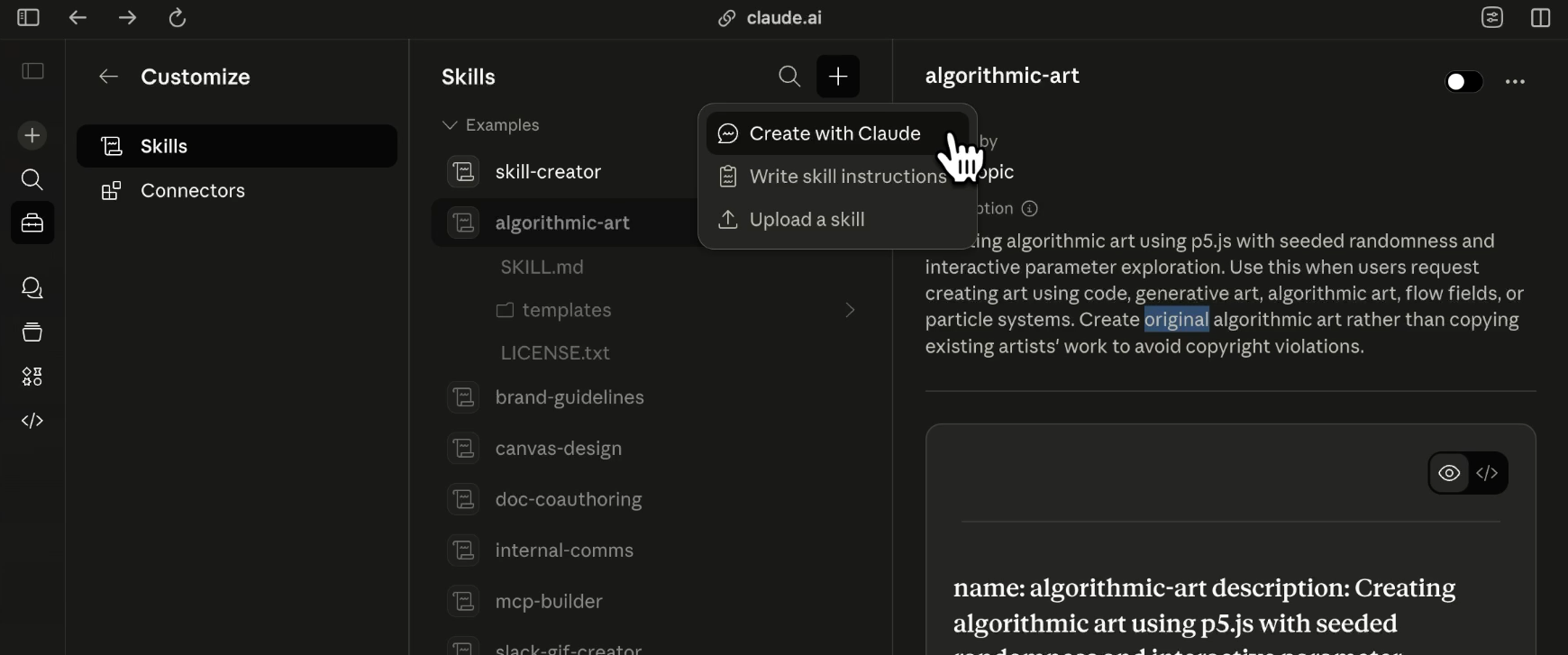Click the internal-comms skill icon
Viewport: 1568px width, 655px height.
coord(463,550)
